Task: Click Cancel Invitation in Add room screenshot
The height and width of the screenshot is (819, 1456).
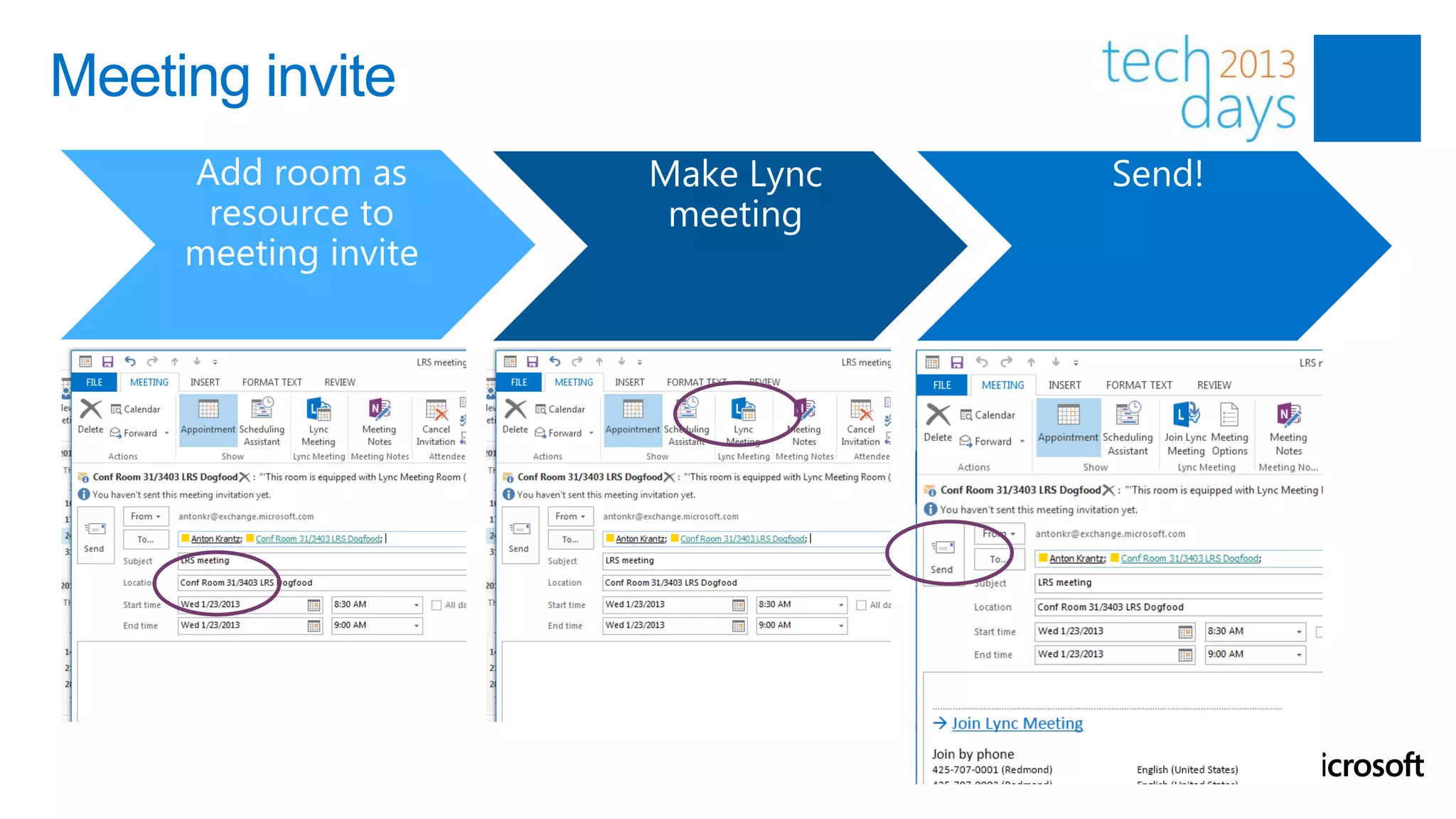Action: pyautogui.click(x=436, y=422)
